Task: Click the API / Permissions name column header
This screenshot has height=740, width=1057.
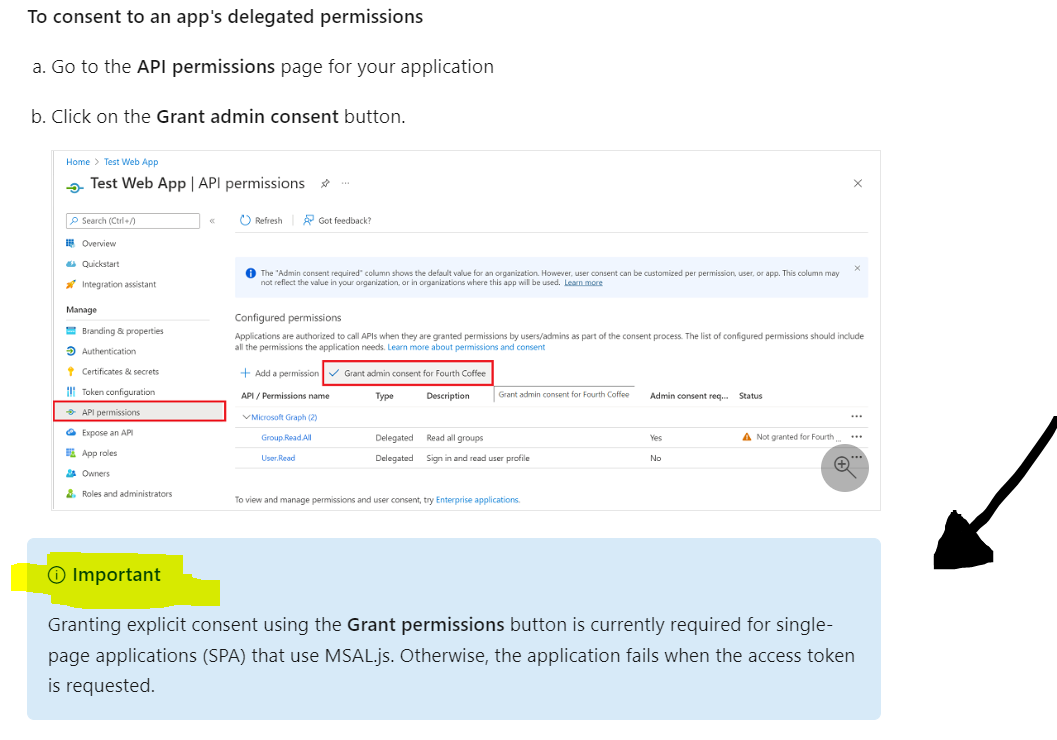Action: coord(285,396)
